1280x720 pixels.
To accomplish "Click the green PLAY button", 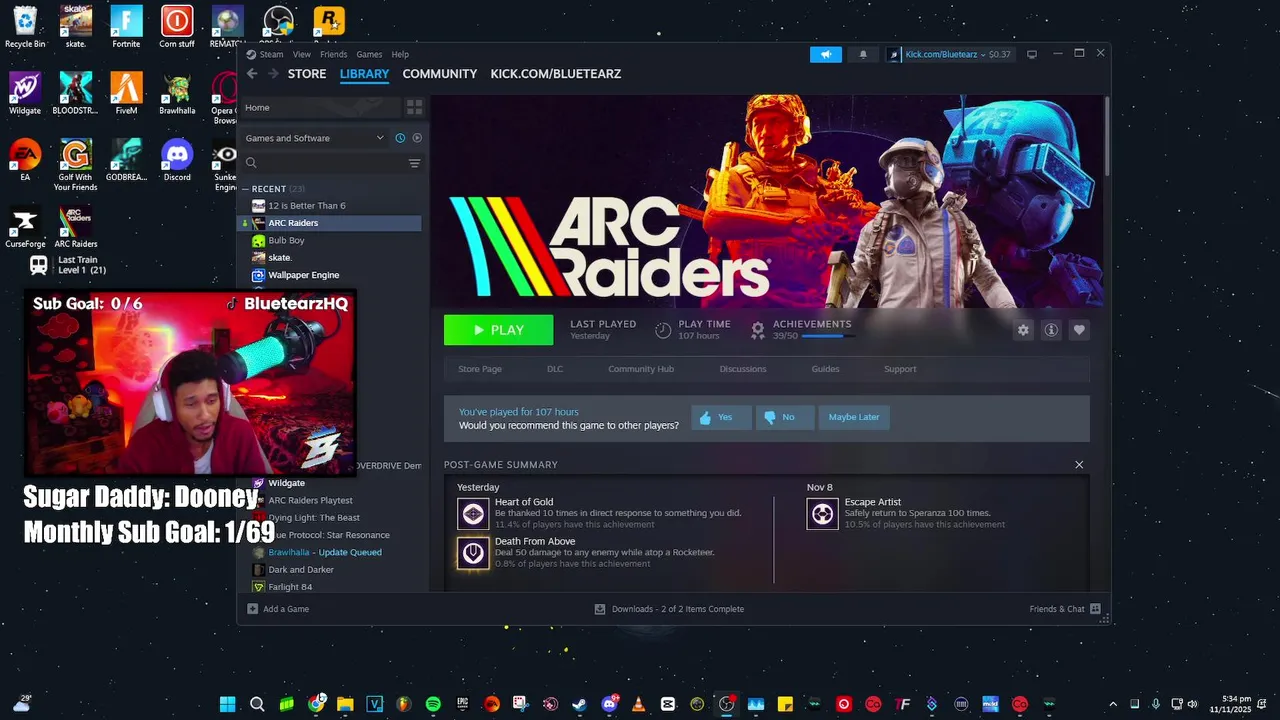I will [498, 330].
